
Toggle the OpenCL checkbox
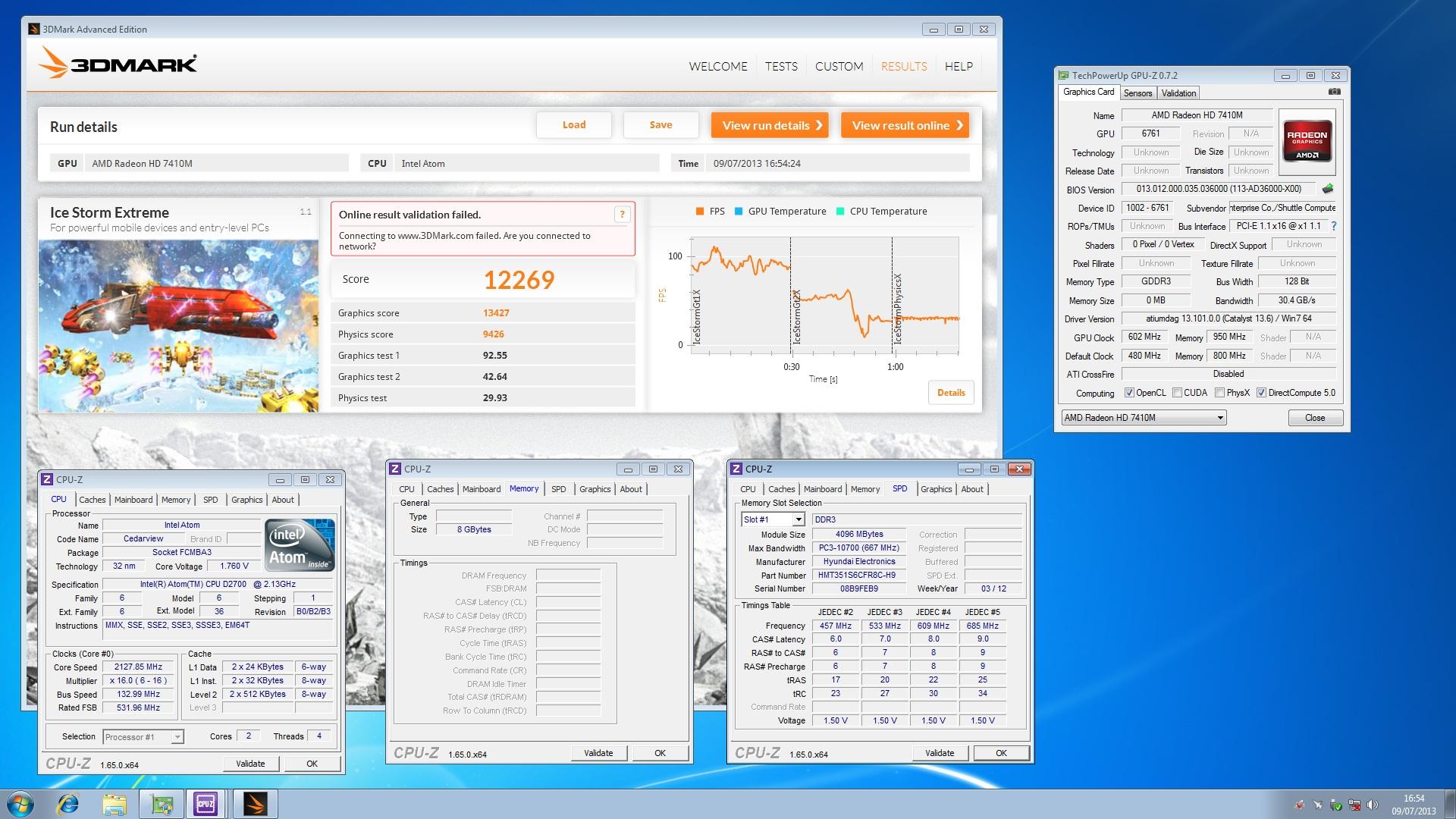(x=1129, y=393)
